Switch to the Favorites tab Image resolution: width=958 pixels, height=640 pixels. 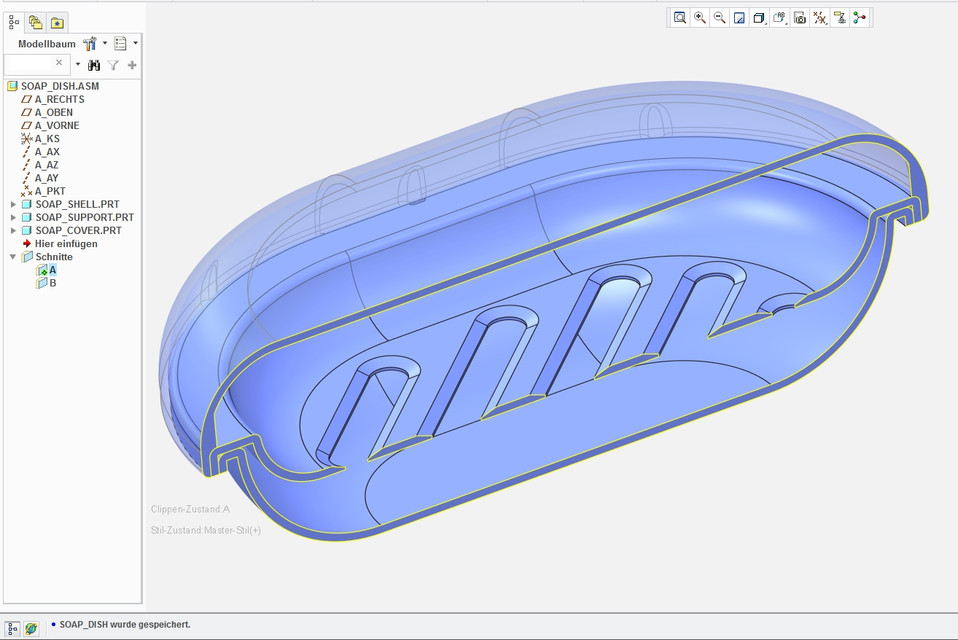click(x=57, y=22)
